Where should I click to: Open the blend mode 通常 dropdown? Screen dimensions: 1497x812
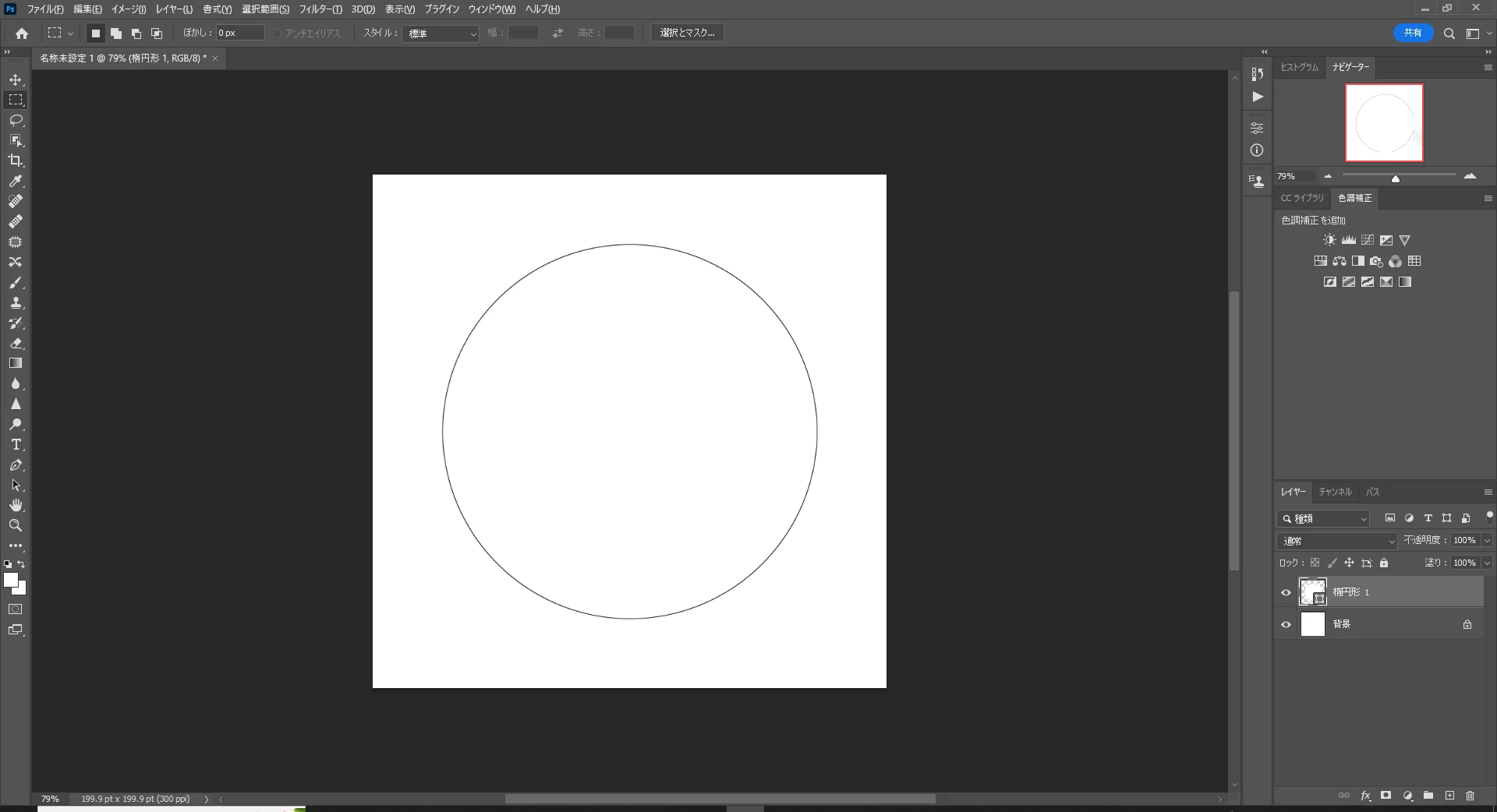pyautogui.click(x=1337, y=541)
